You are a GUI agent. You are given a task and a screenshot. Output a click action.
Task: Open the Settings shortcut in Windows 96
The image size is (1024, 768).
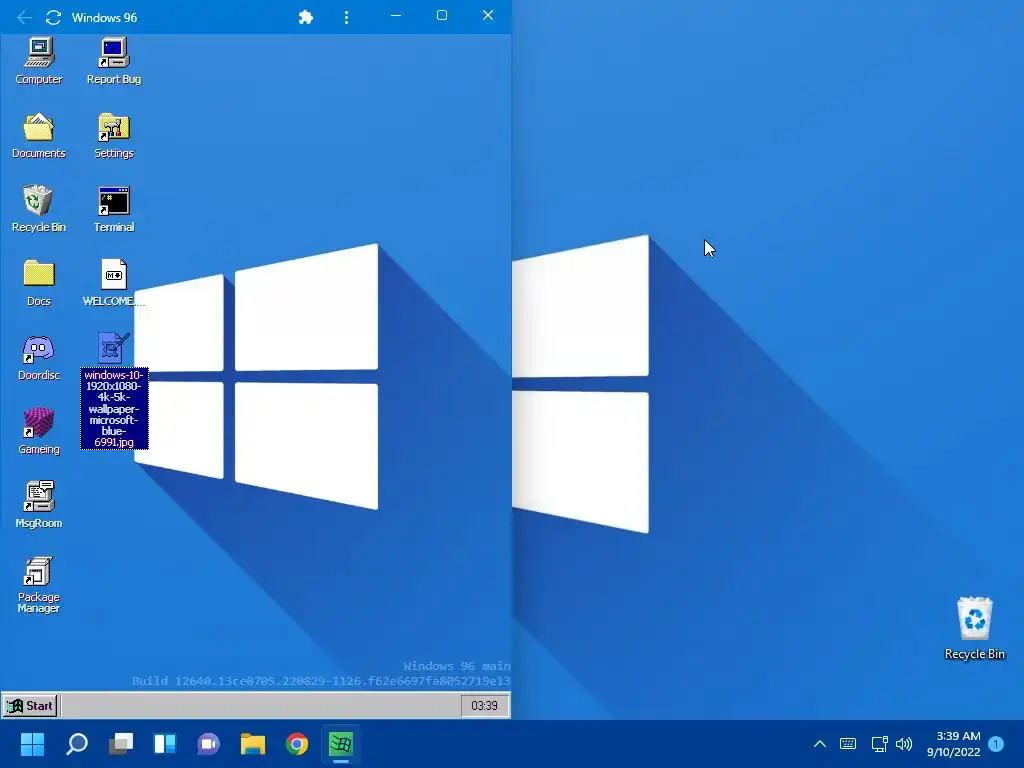[114, 135]
